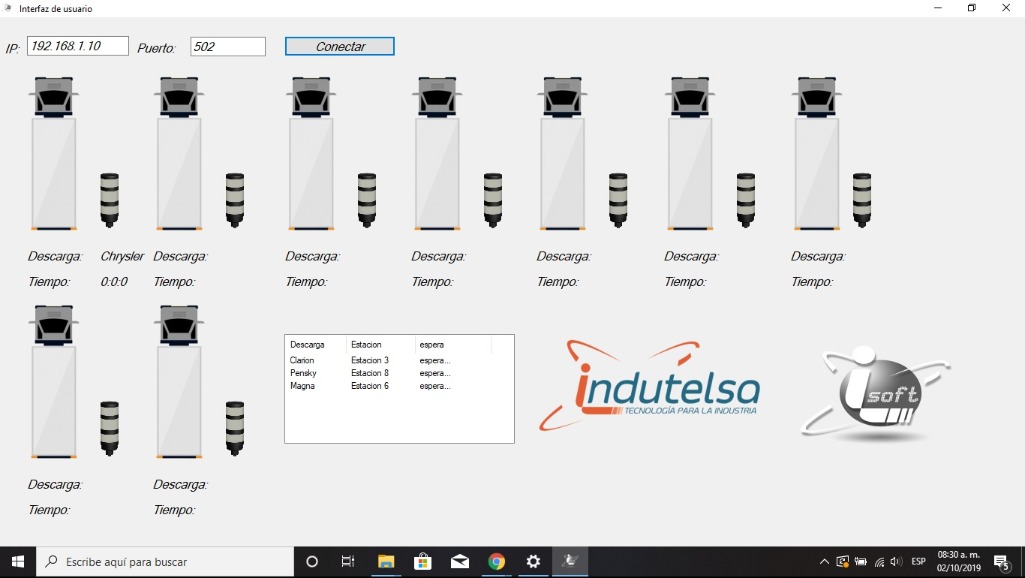Select the last truck in the top row

point(816,155)
